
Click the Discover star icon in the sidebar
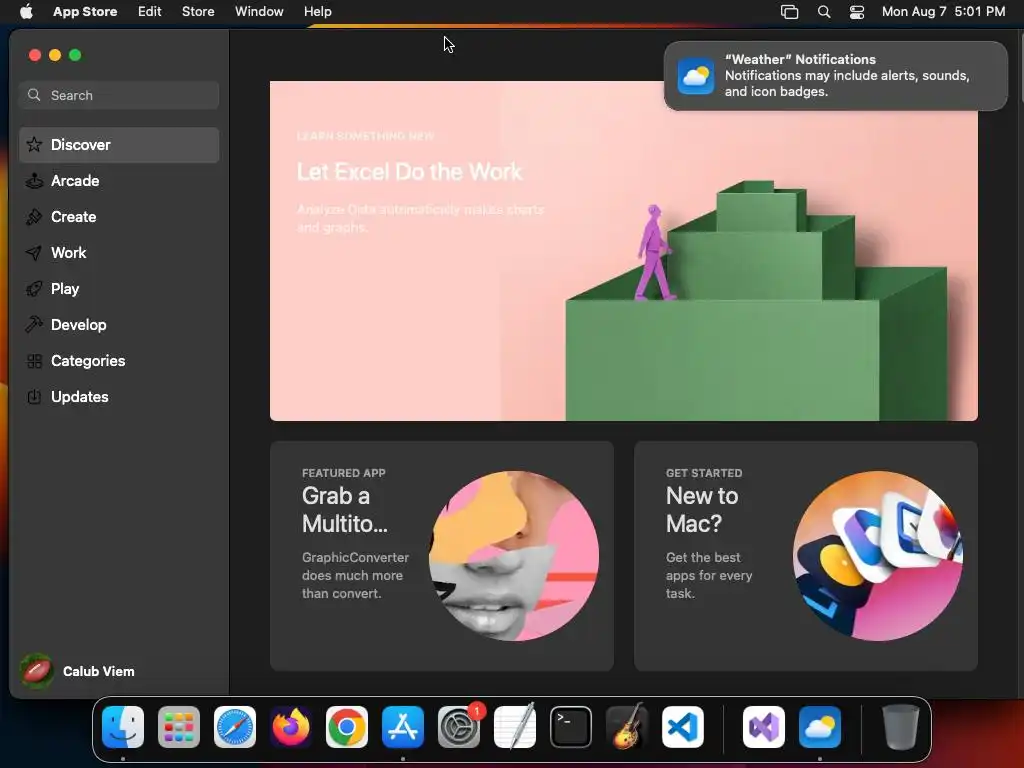tap(34, 145)
